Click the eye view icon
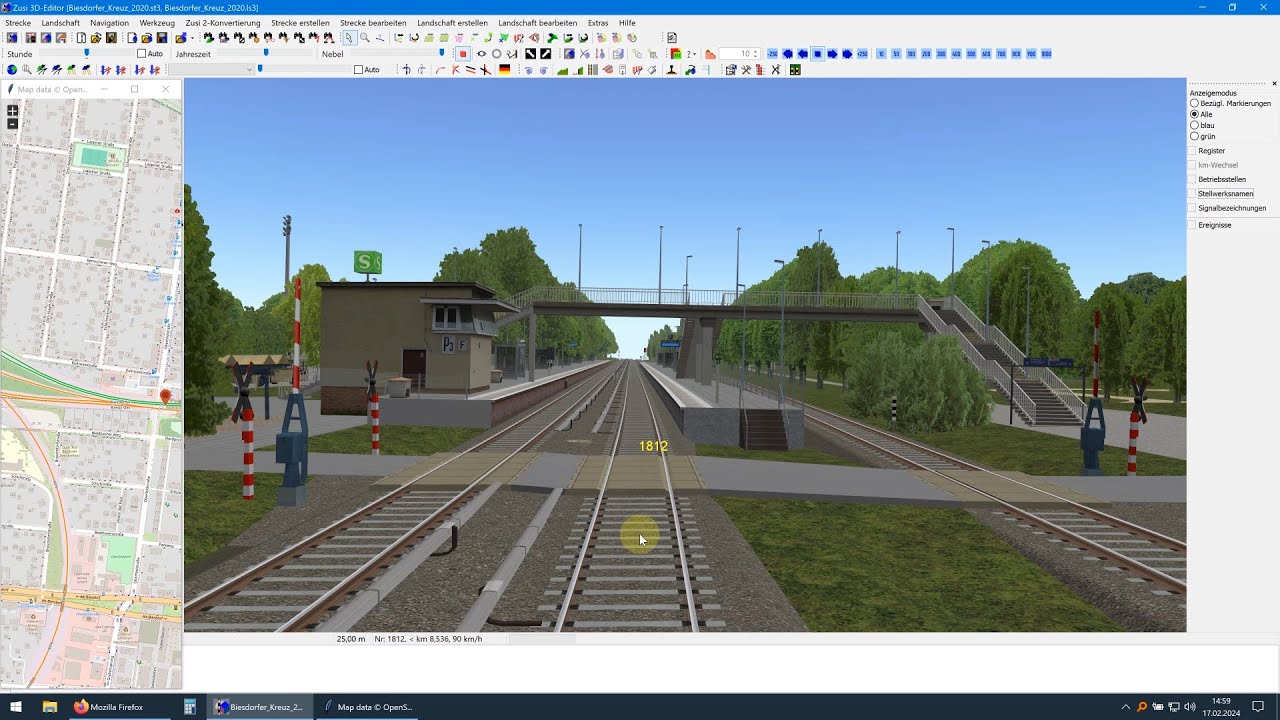1280x720 pixels. [x=481, y=54]
